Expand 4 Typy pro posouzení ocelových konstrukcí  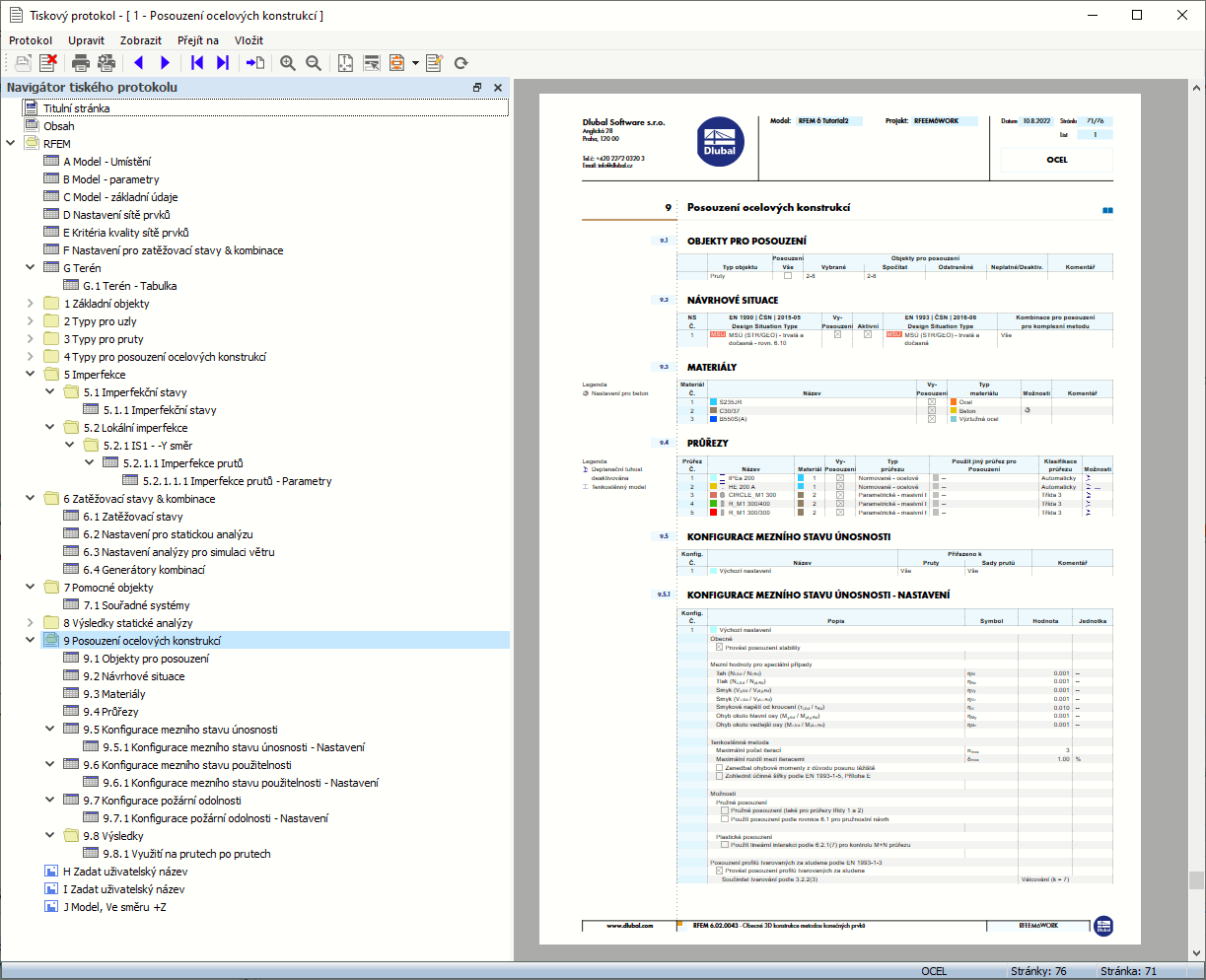coord(31,357)
